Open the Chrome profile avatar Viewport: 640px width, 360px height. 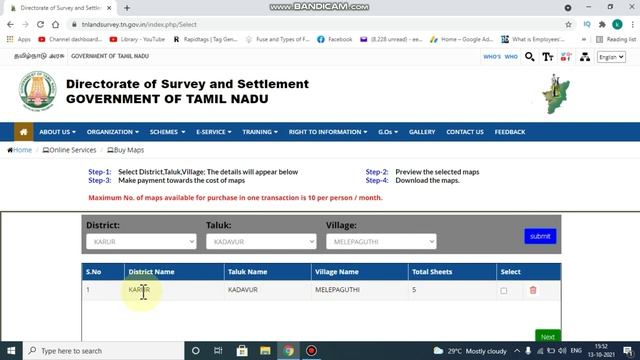(x=617, y=24)
